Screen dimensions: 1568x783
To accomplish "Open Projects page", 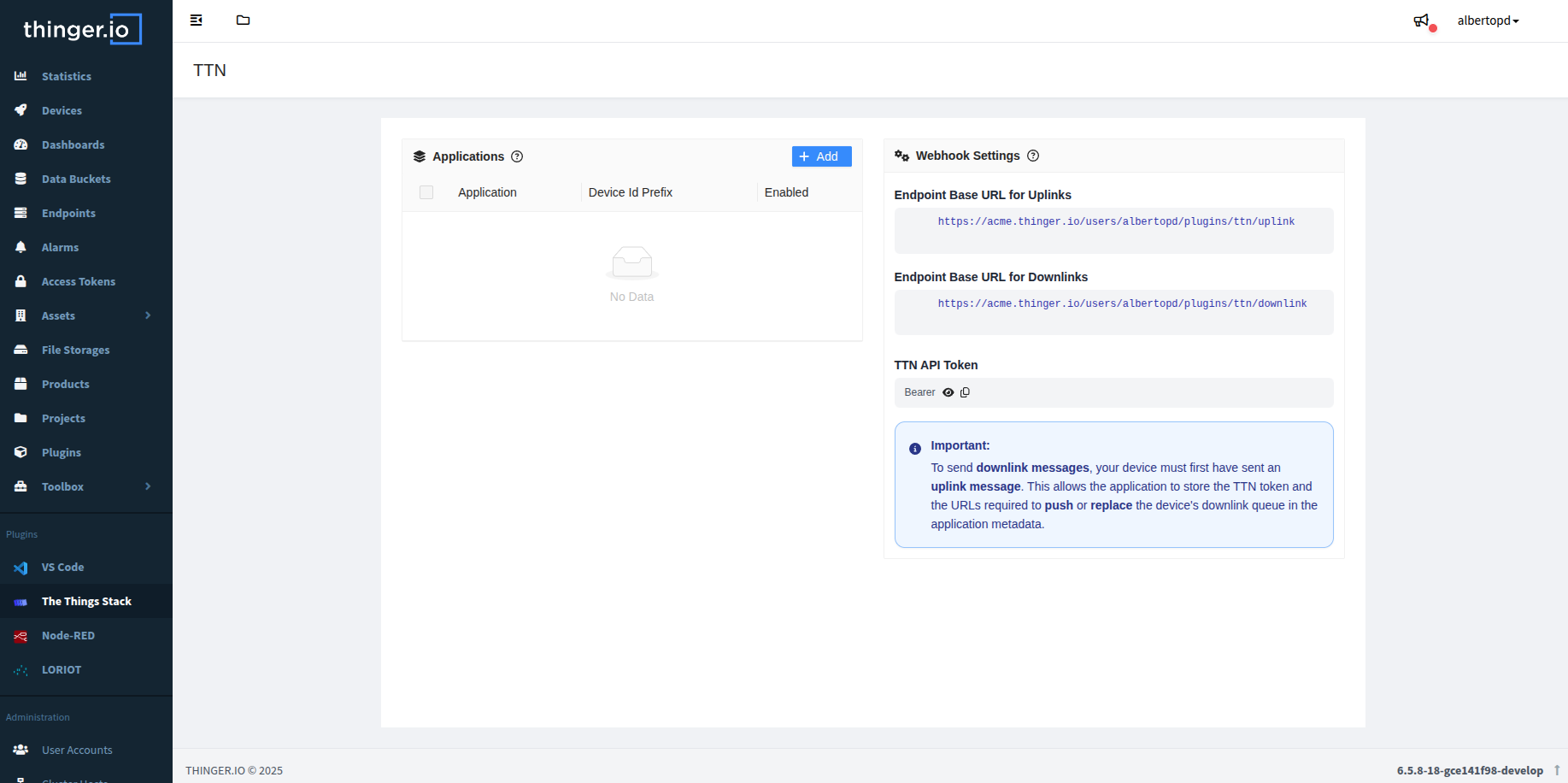I will 86,418.
